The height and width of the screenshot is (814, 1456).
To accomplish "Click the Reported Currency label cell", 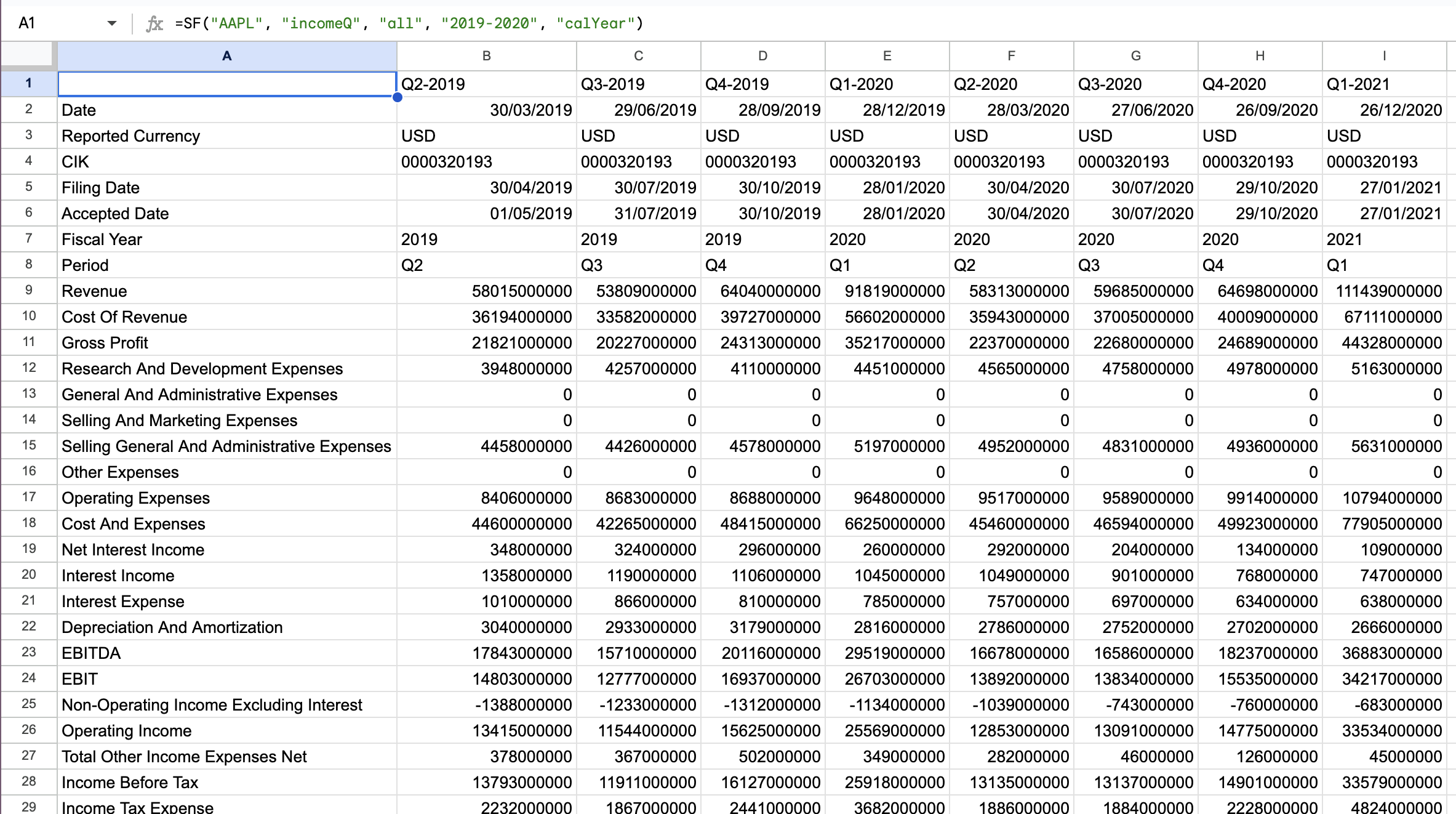I will [x=227, y=135].
